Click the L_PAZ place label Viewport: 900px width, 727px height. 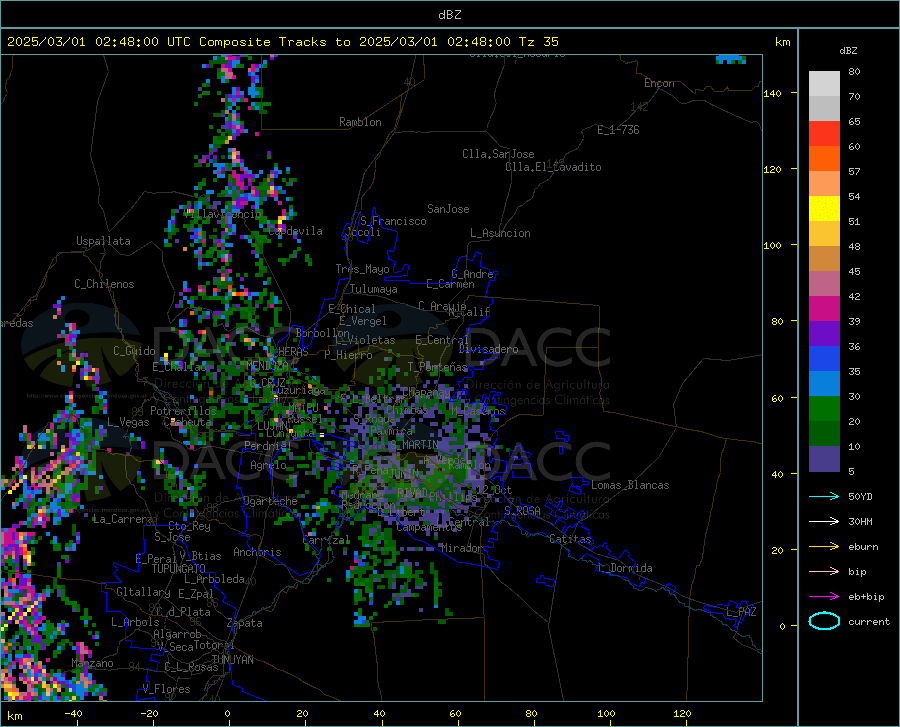(742, 612)
